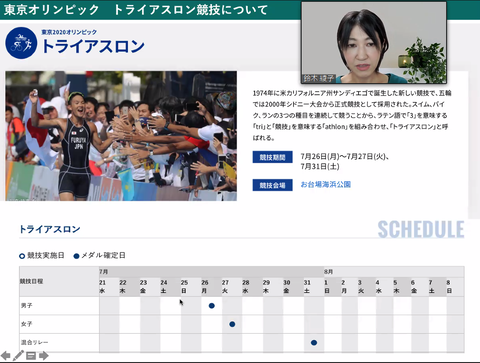
Task: Click the blue triathlon pictogram icon
Action: [x=21, y=43]
